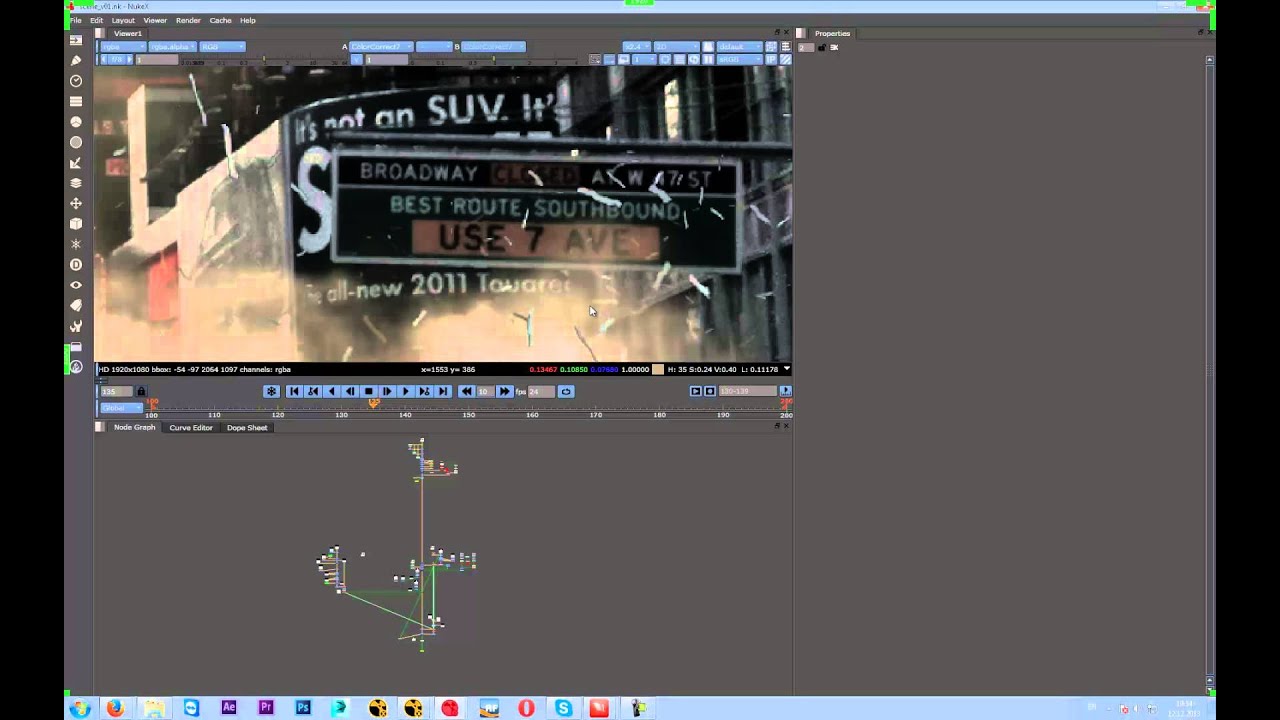Open Photoshop from the Windows taskbar
The image size is (1280, 720).
(303, 707)
